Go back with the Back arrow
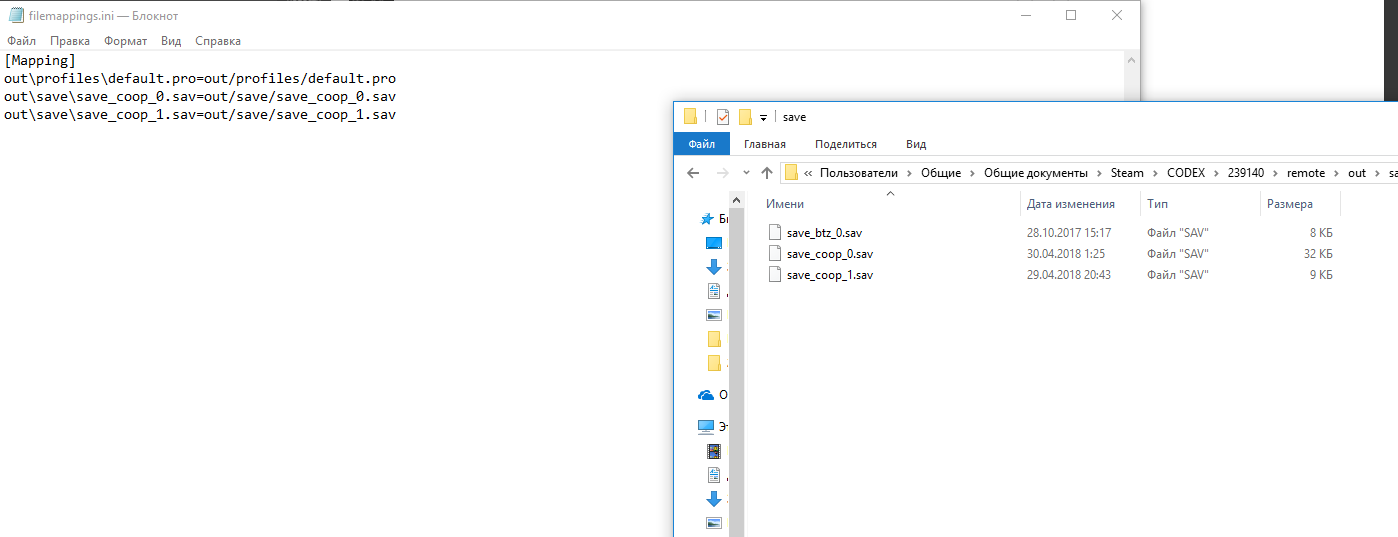Image resolution: width=1398 pixels, height=537 pixels. coord(693,173)
